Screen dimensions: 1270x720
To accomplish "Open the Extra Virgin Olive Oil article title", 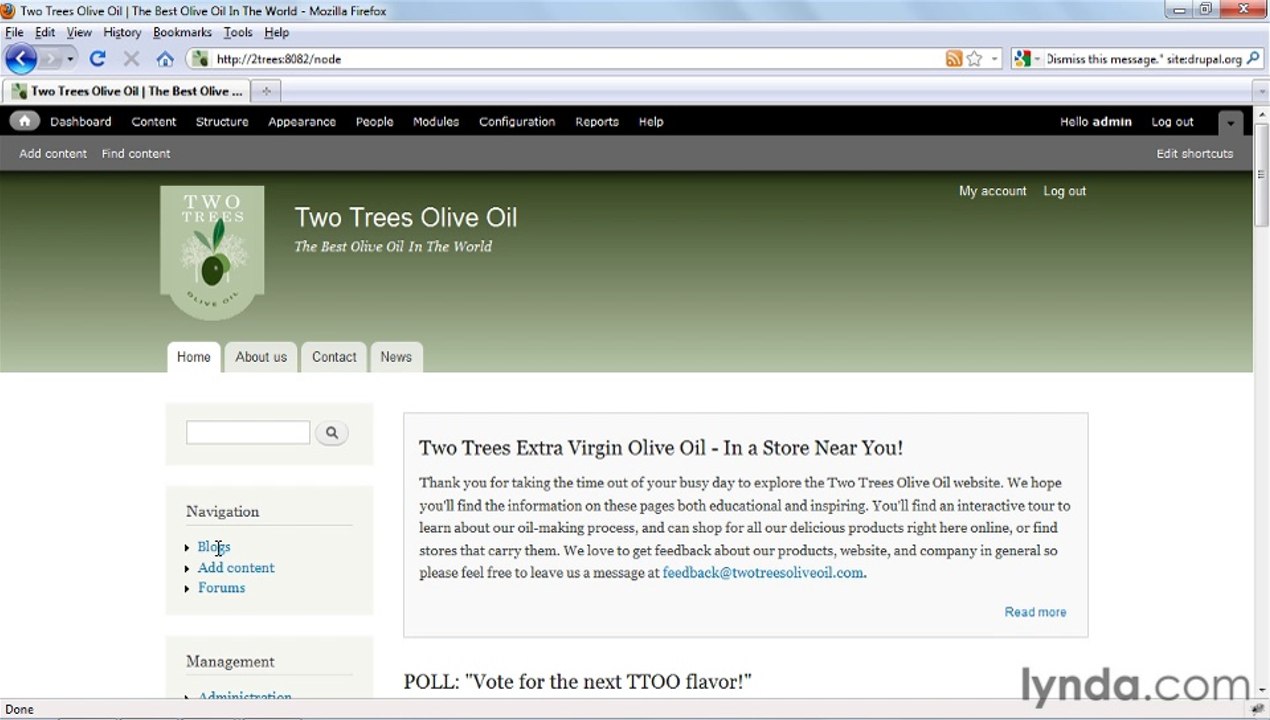I will (x=661, y=448).
